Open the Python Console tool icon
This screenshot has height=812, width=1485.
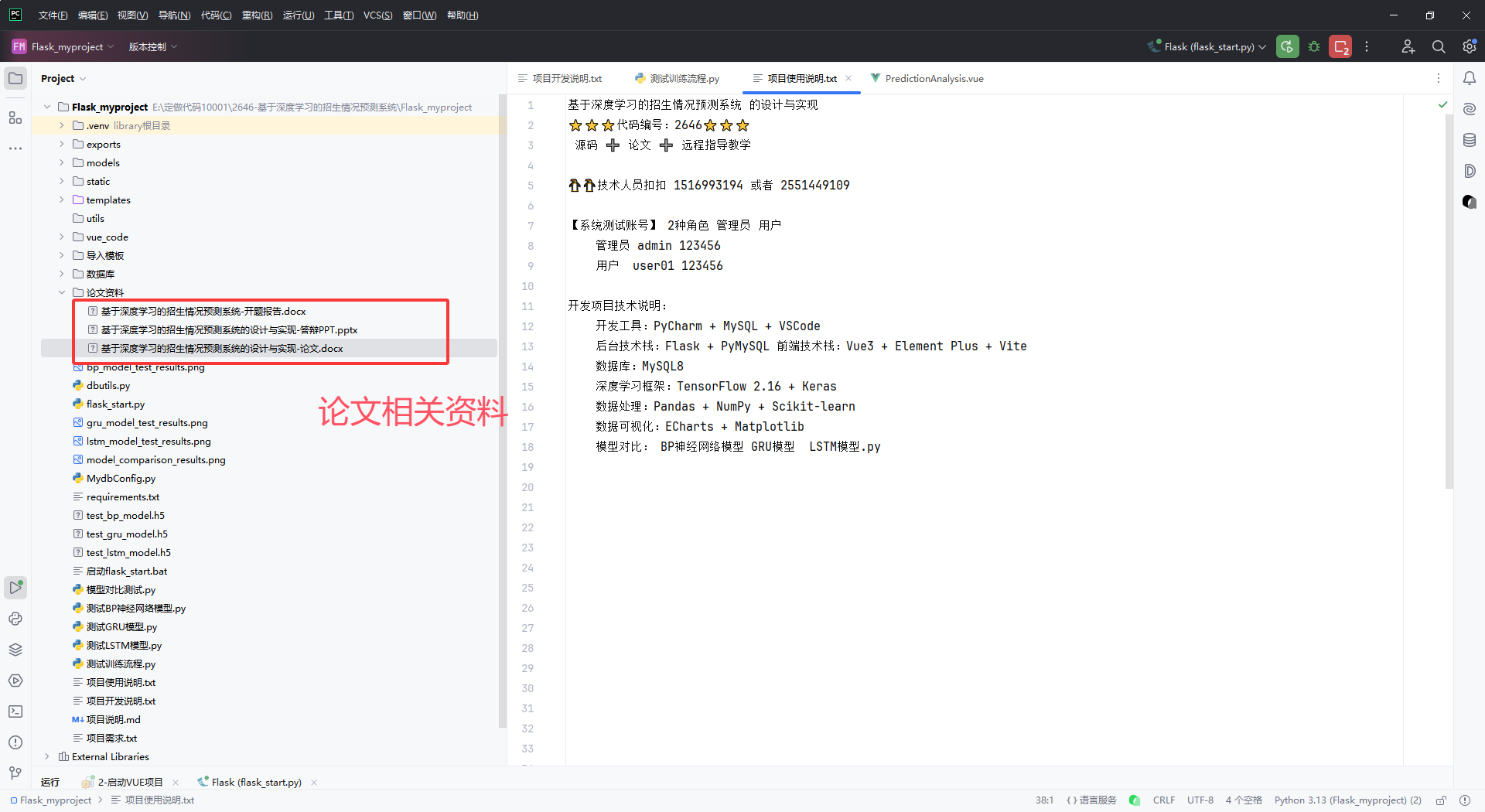[x=15, y=619]
